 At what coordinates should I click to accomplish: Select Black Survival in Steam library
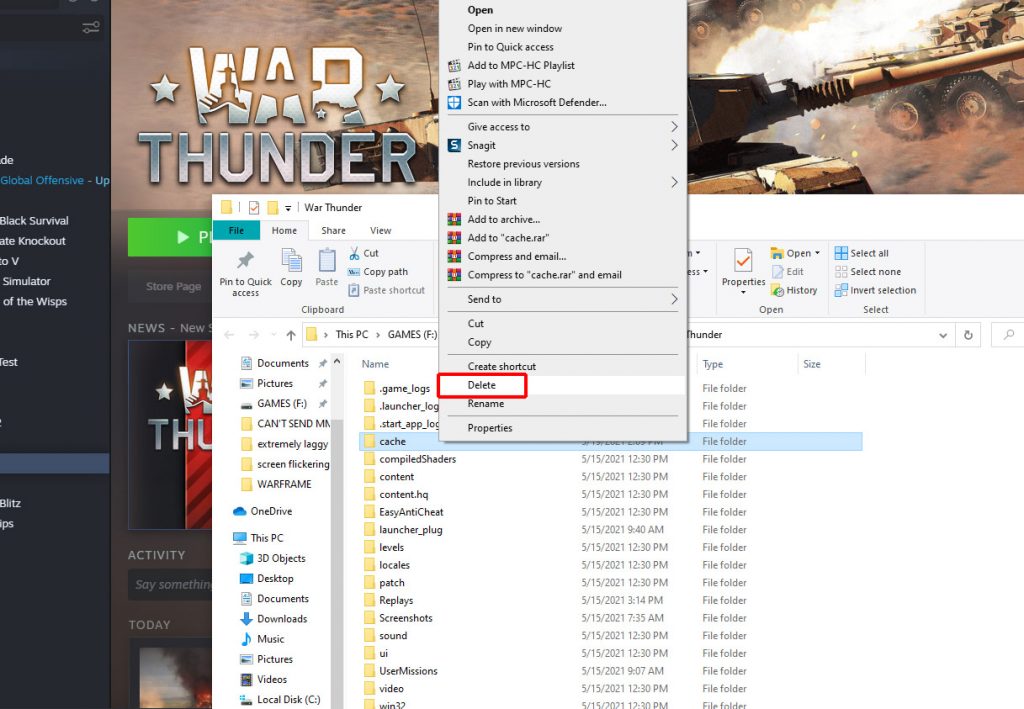[x=34, y=221]
